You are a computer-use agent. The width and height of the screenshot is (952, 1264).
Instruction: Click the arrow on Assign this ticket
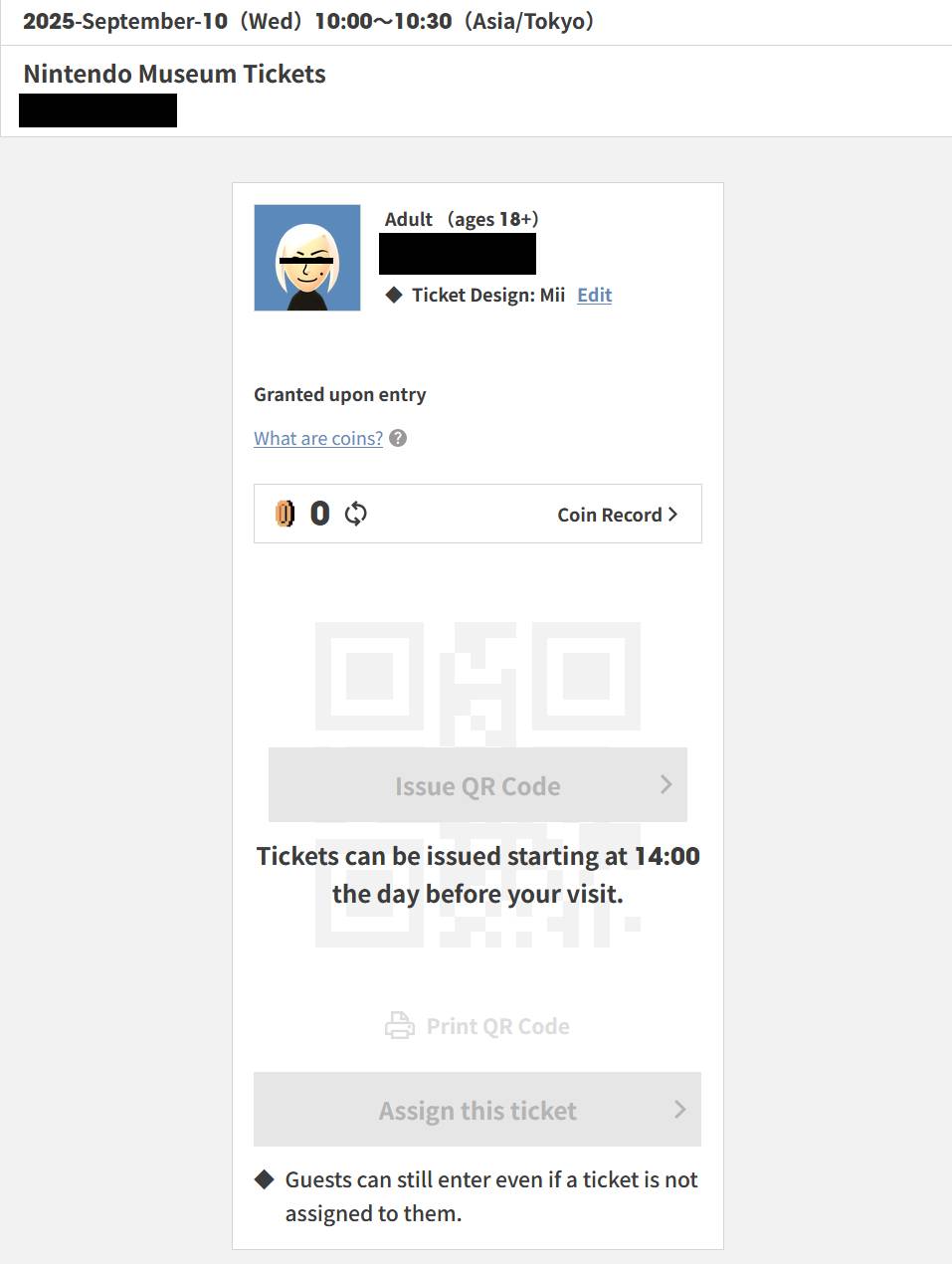point(680,1109)
